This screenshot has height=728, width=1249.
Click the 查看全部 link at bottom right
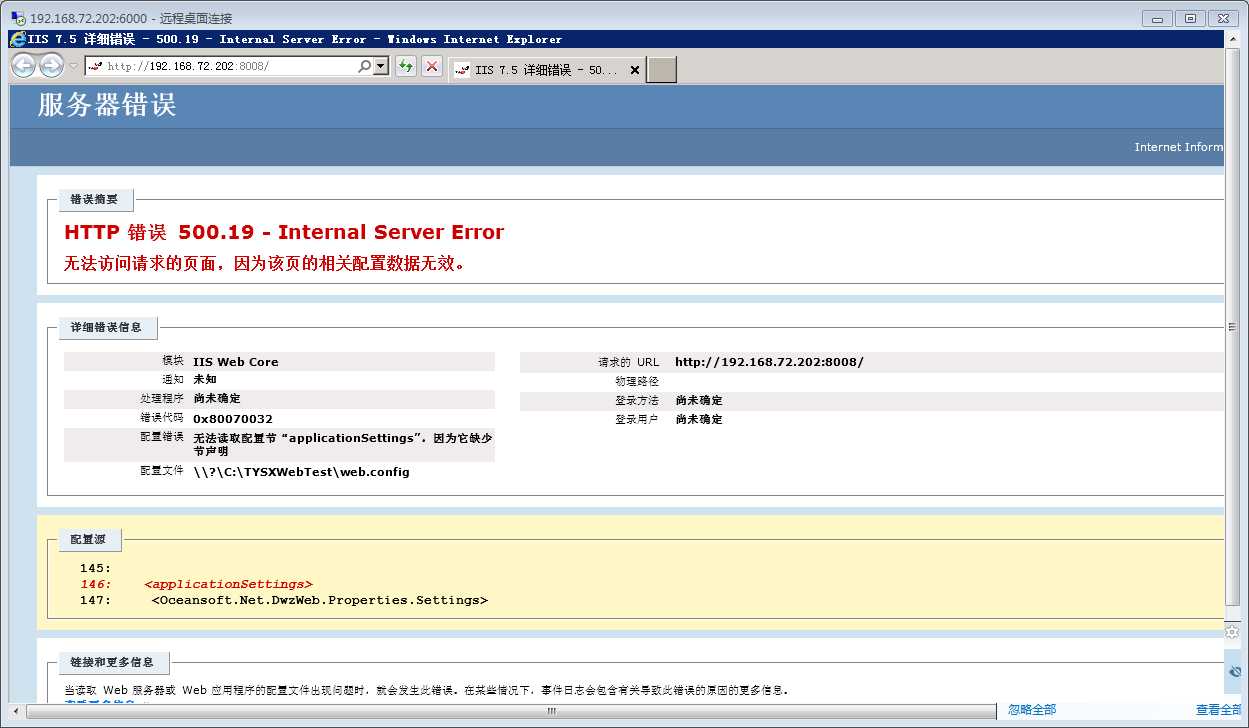click(1220, 709)
